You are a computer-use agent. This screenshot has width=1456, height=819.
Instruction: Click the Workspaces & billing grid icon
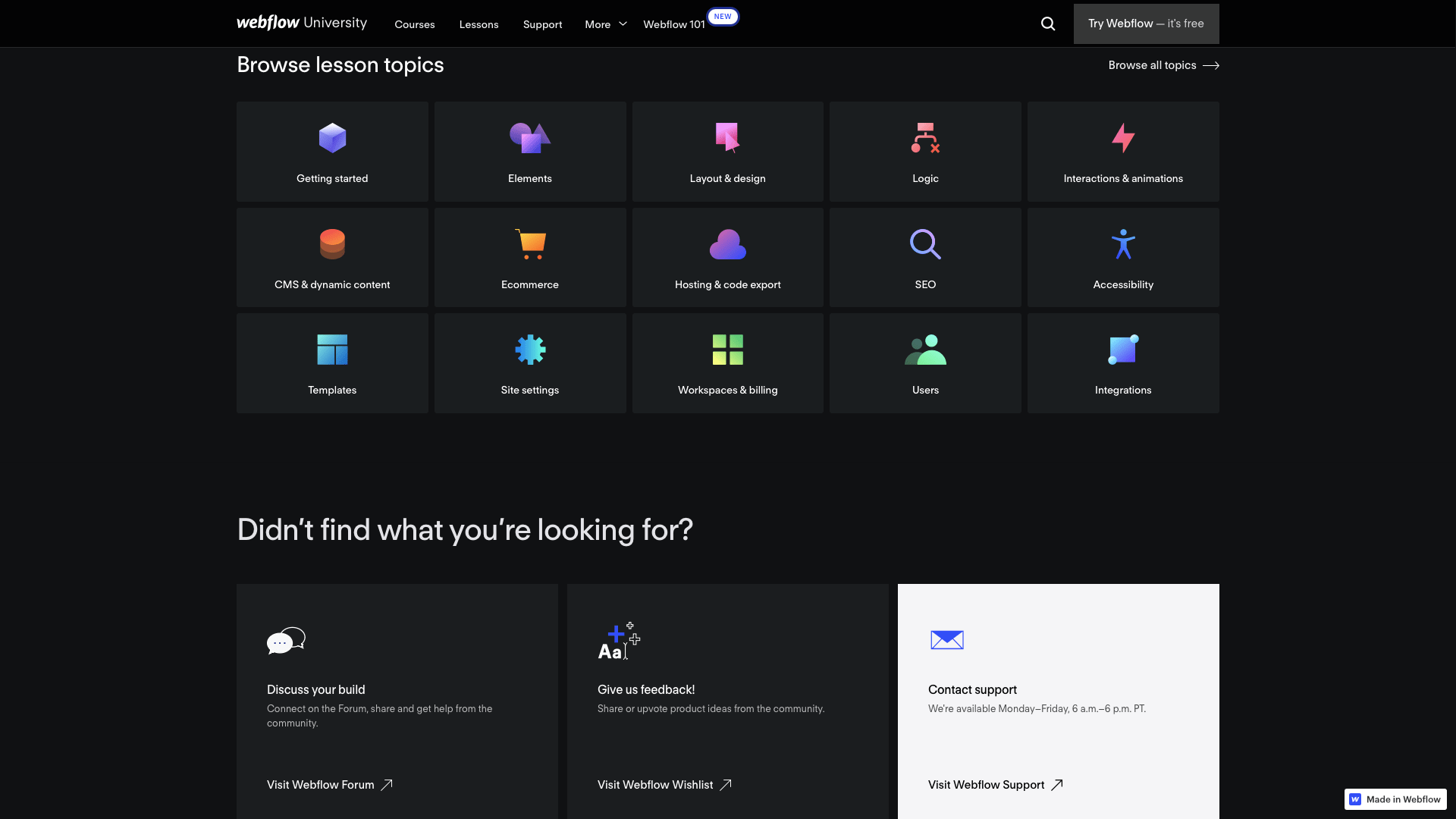(x=727, y=350)
